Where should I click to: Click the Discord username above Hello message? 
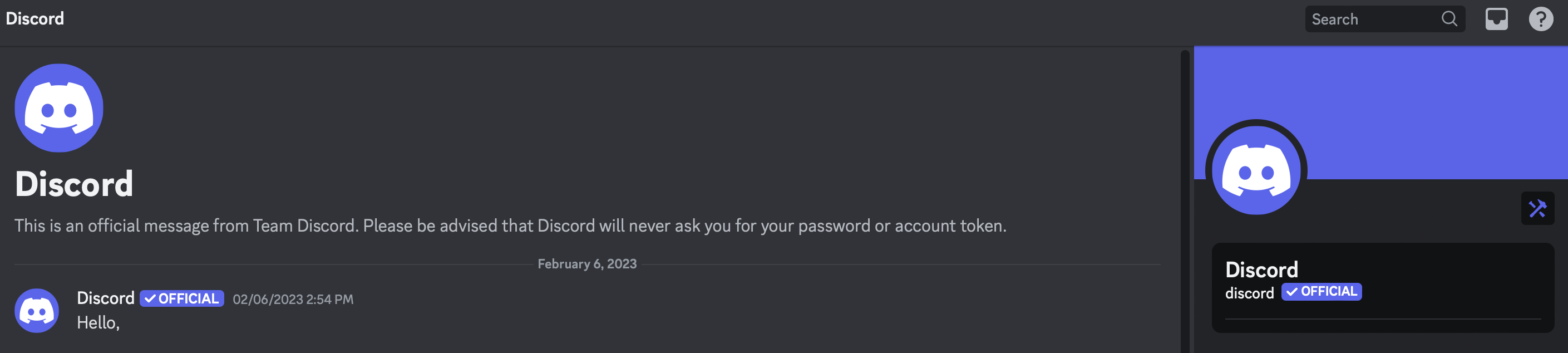105,298
